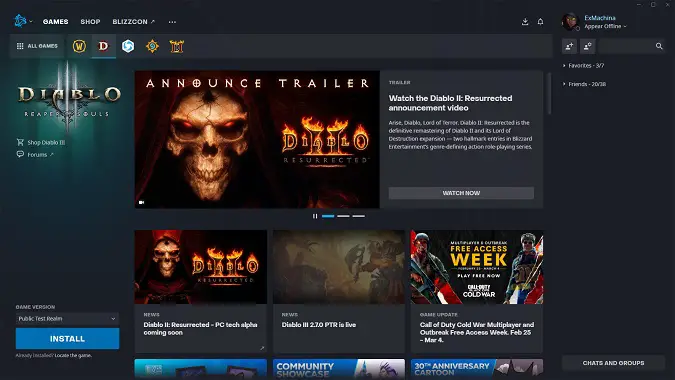Jump to the second carousel slide indicator
The width and height of the screenshot is (675, 380).
click(344, 216)
